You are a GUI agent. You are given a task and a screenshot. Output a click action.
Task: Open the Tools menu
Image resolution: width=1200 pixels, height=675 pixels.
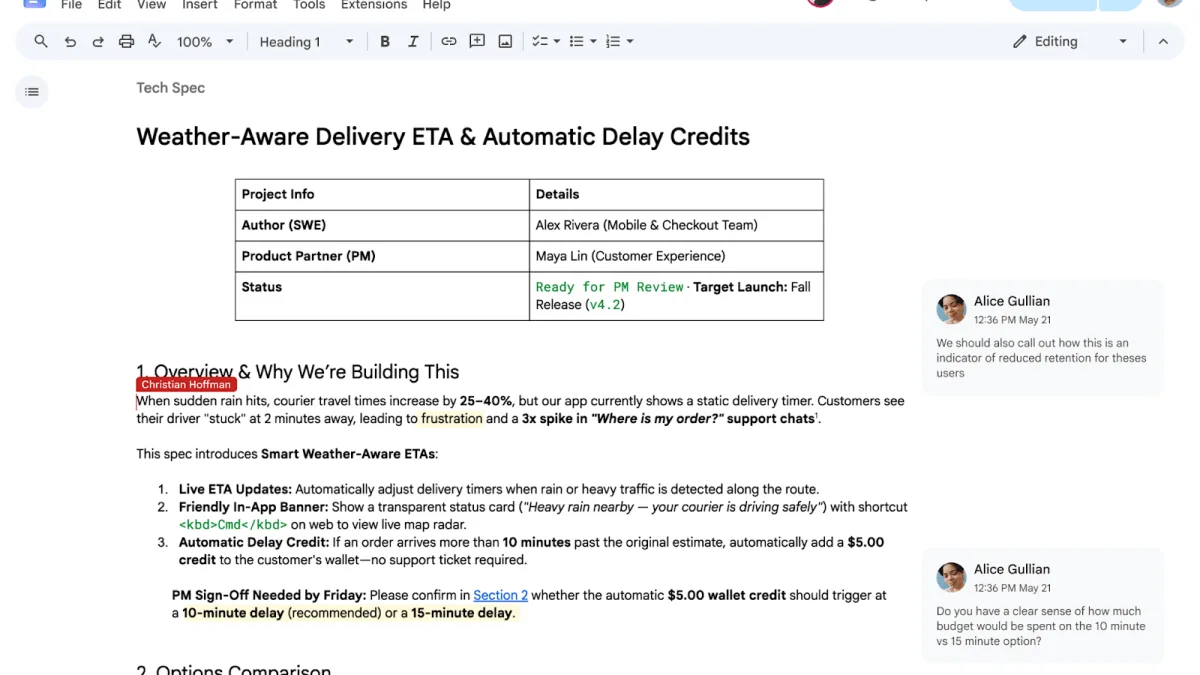coord(309,5)
